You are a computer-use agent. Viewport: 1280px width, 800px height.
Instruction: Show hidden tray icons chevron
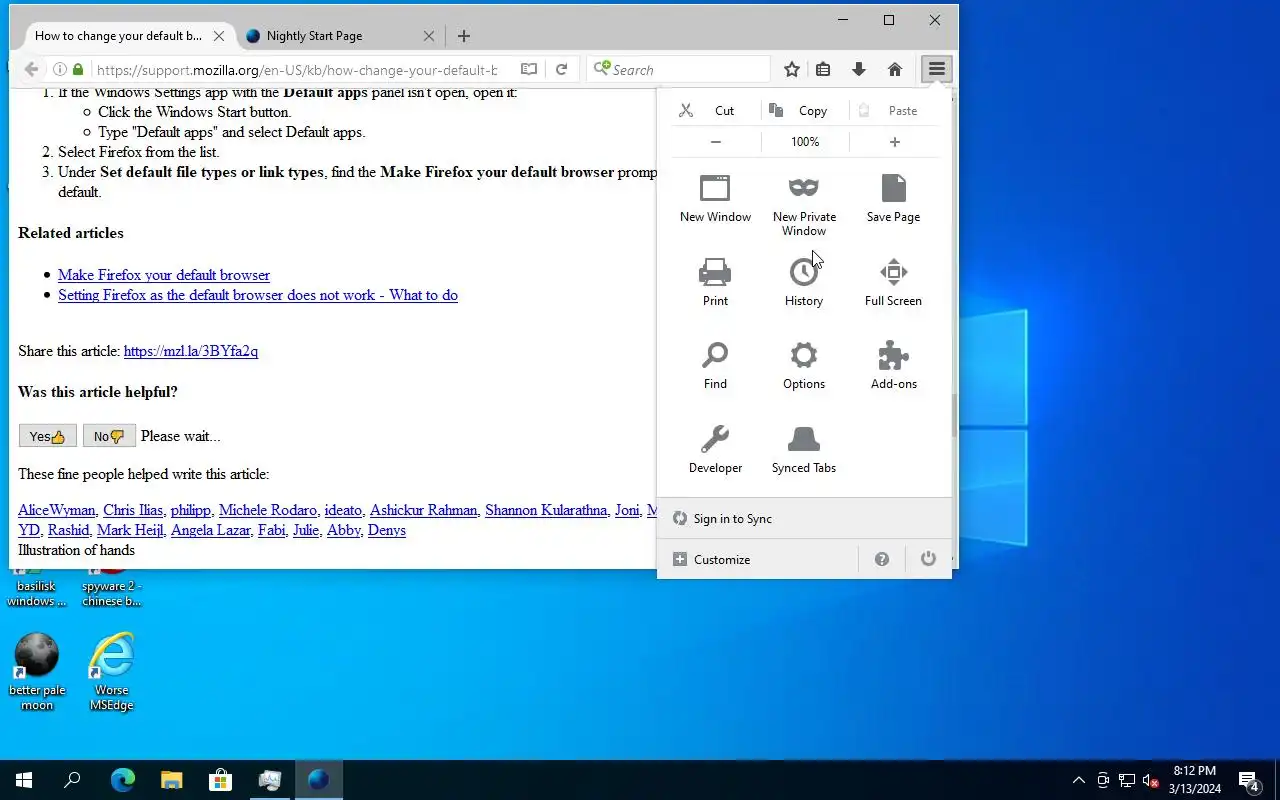[1079, 780]
